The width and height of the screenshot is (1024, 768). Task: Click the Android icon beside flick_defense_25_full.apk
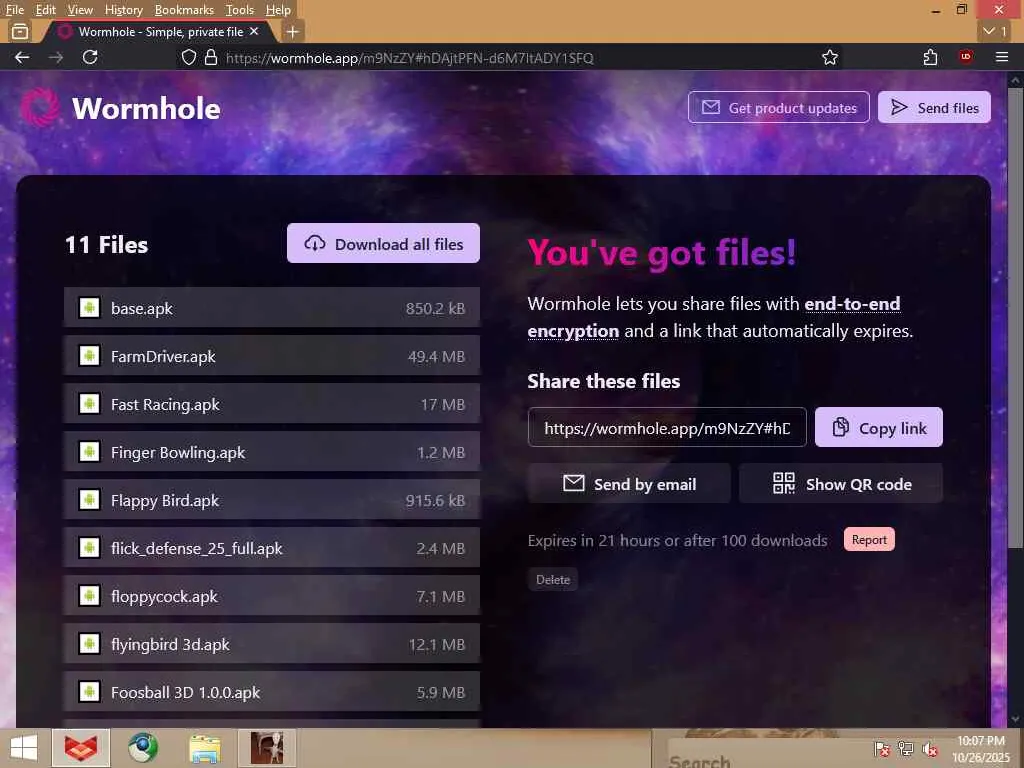click(x=89, y=547)
